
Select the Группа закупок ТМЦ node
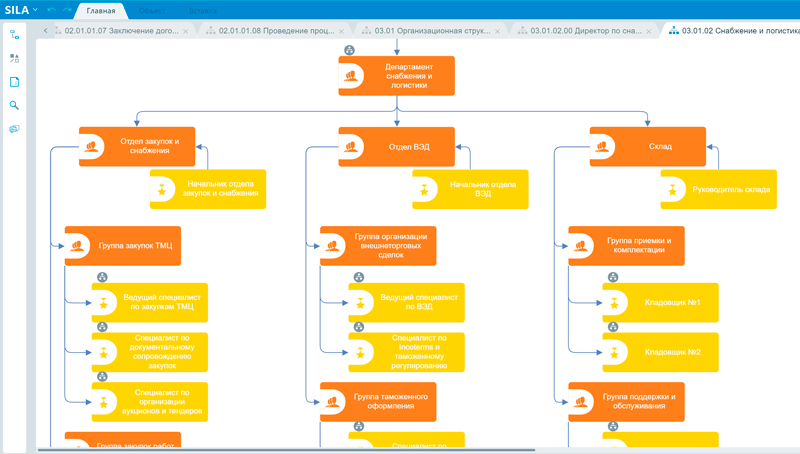[123, 245]
